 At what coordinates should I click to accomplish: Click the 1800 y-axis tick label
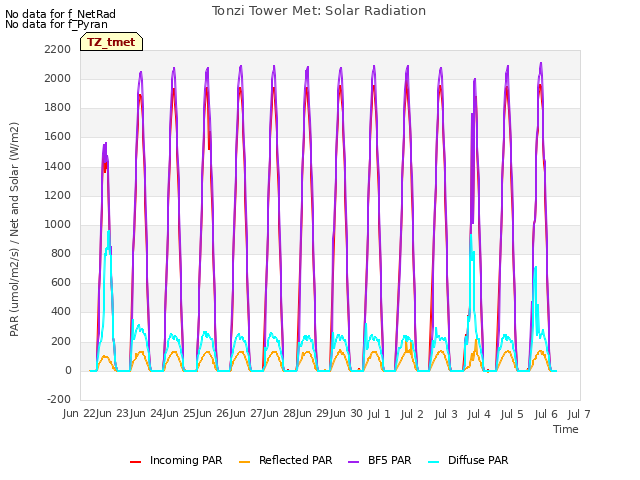click(58, 108)
